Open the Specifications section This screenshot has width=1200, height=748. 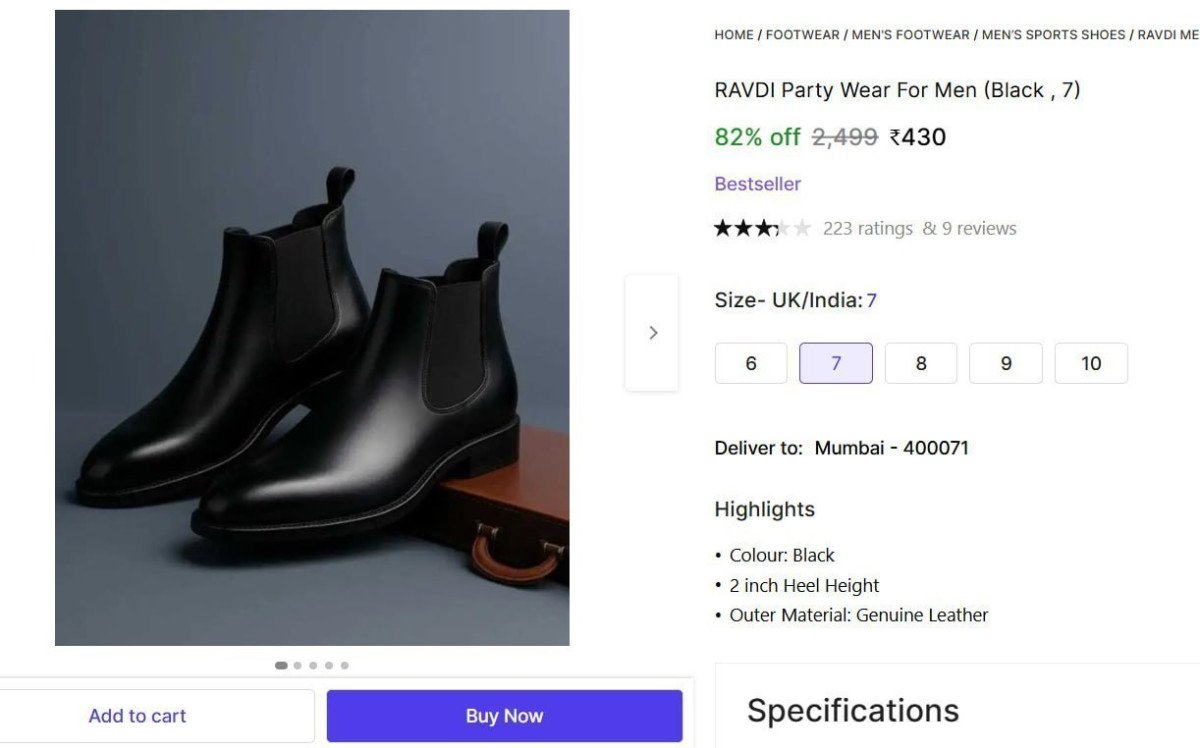click(852, 711)
